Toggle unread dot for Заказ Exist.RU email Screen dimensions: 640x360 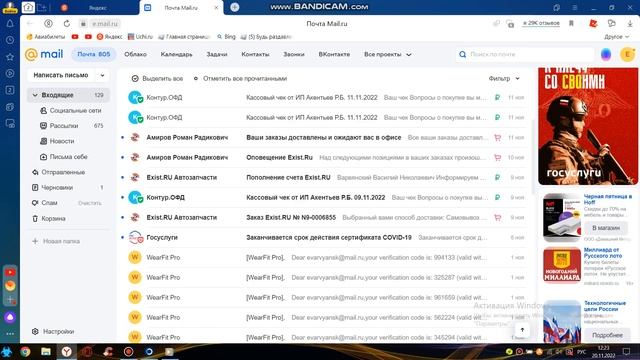(122, 218)
